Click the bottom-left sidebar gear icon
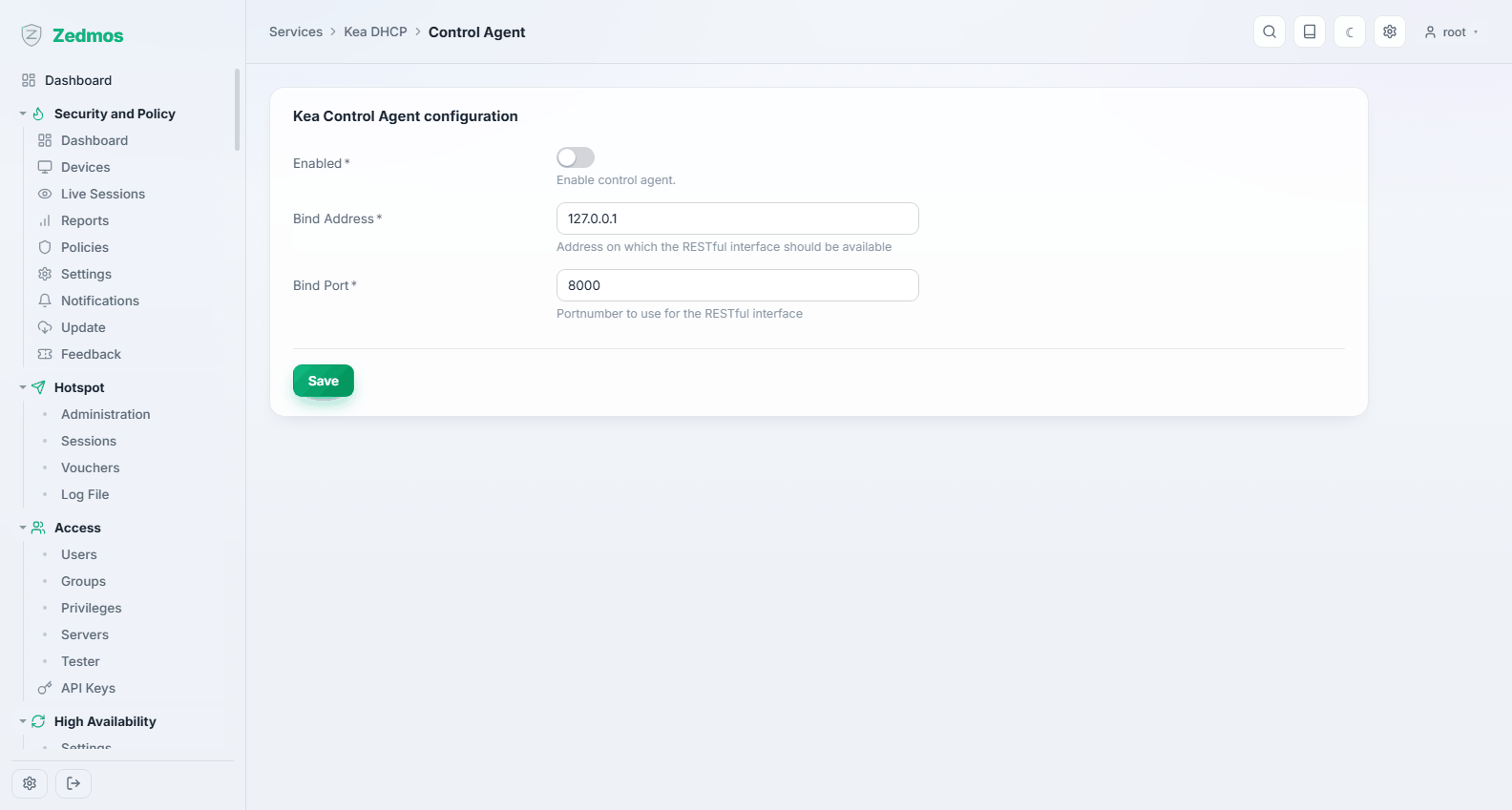The width and height of the screenshot is (1512, 810). click(30, 783)
